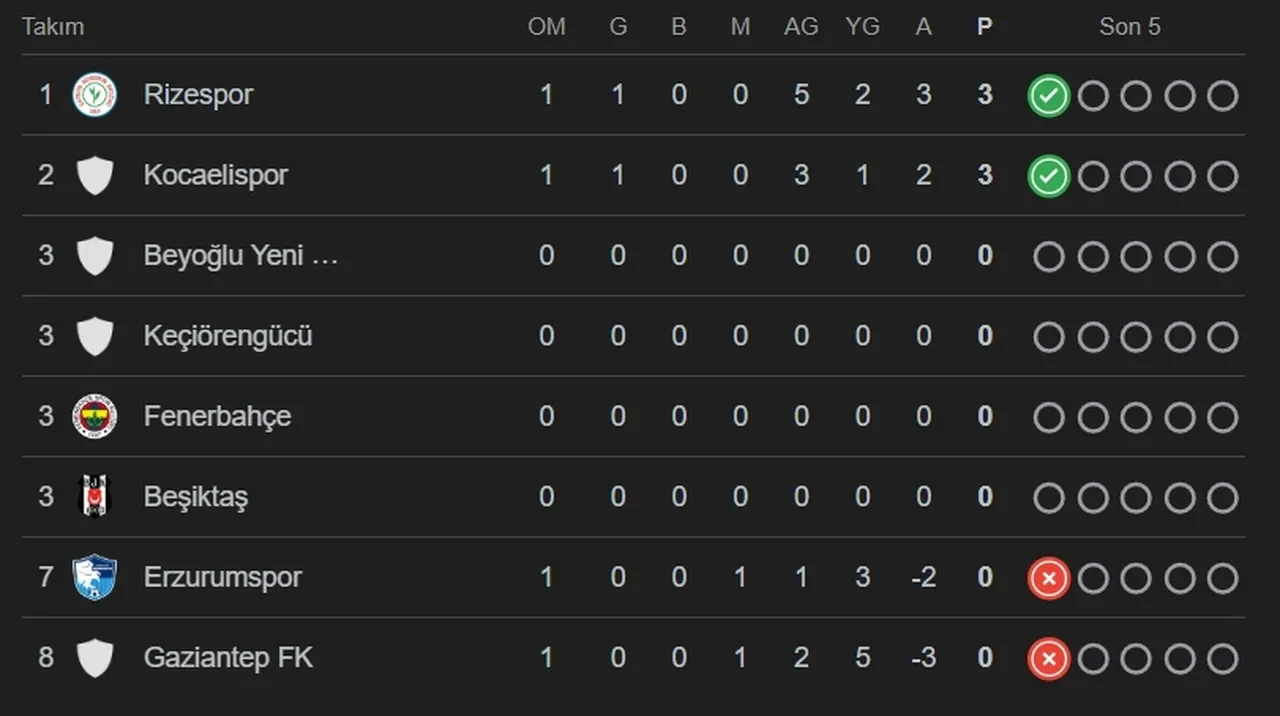The width and height of the screenshot is (1280, 716).
Task: Click the Beşiktaş club crest
Action: pyautogui.click(x=95, y=497)
